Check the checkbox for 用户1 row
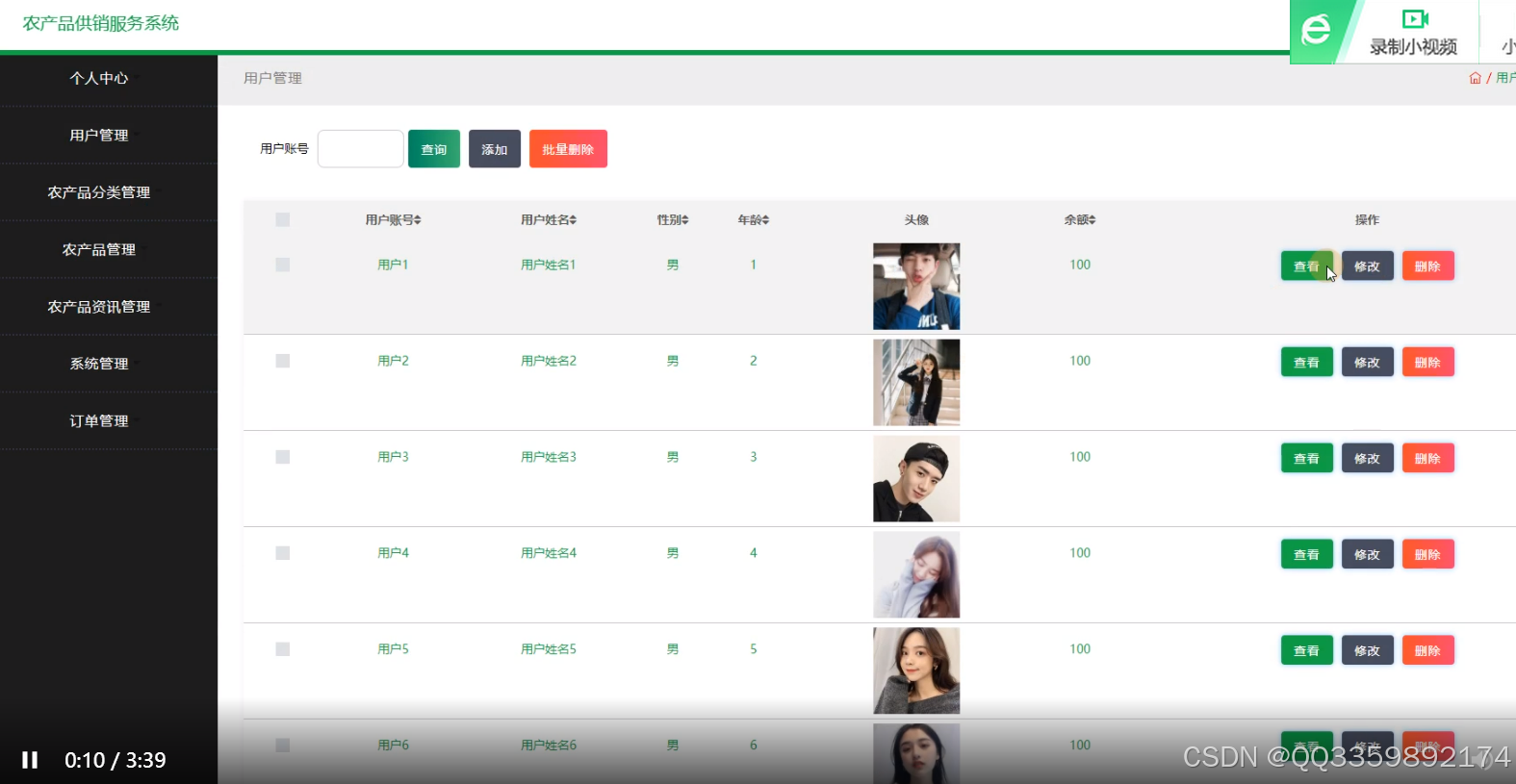This screenshot has height=784, width=1516. pyautogui.click(x=283, y=265)
